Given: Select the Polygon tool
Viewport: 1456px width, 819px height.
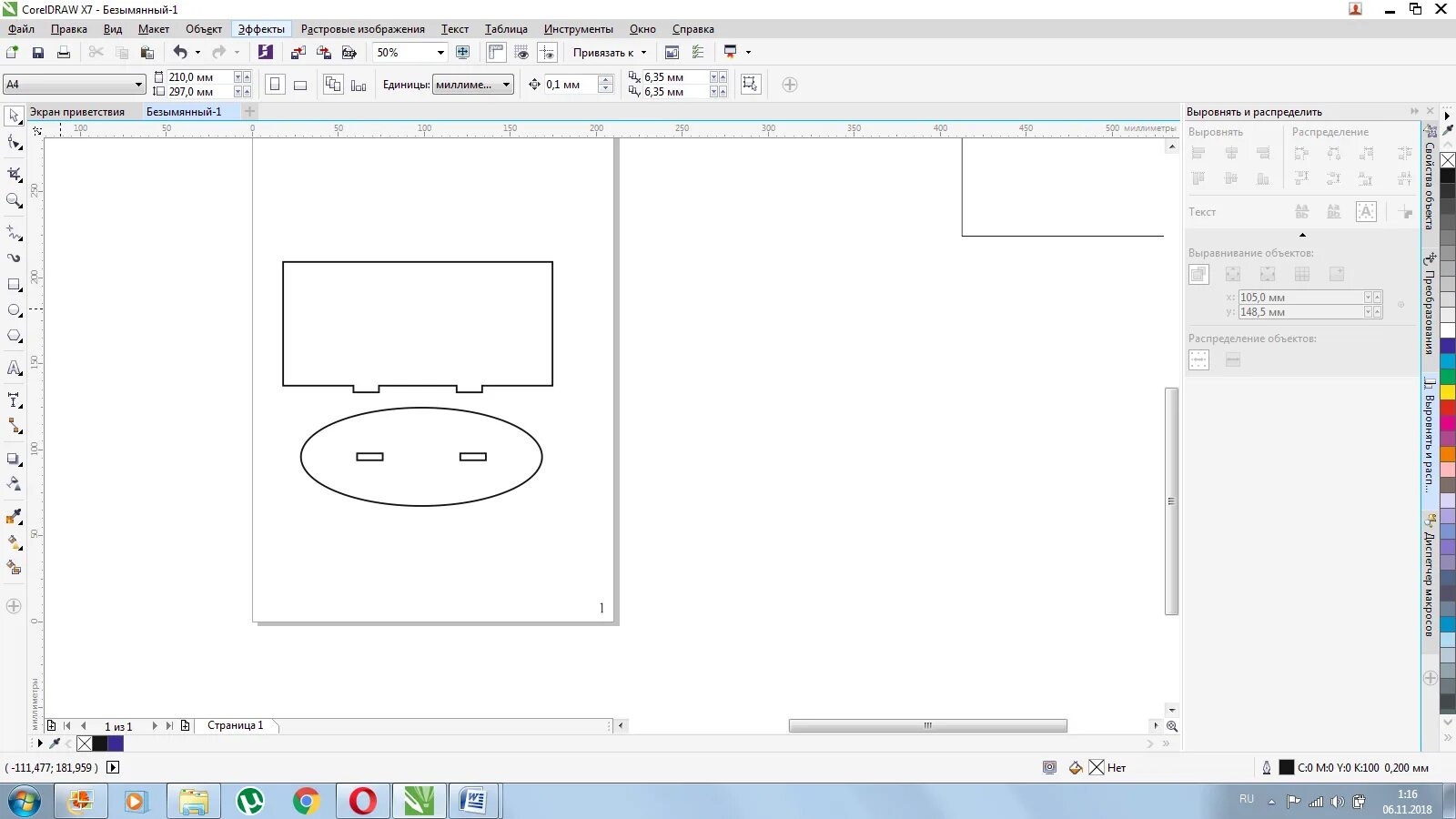Looking at the screenshot, I should pos(14,336).
